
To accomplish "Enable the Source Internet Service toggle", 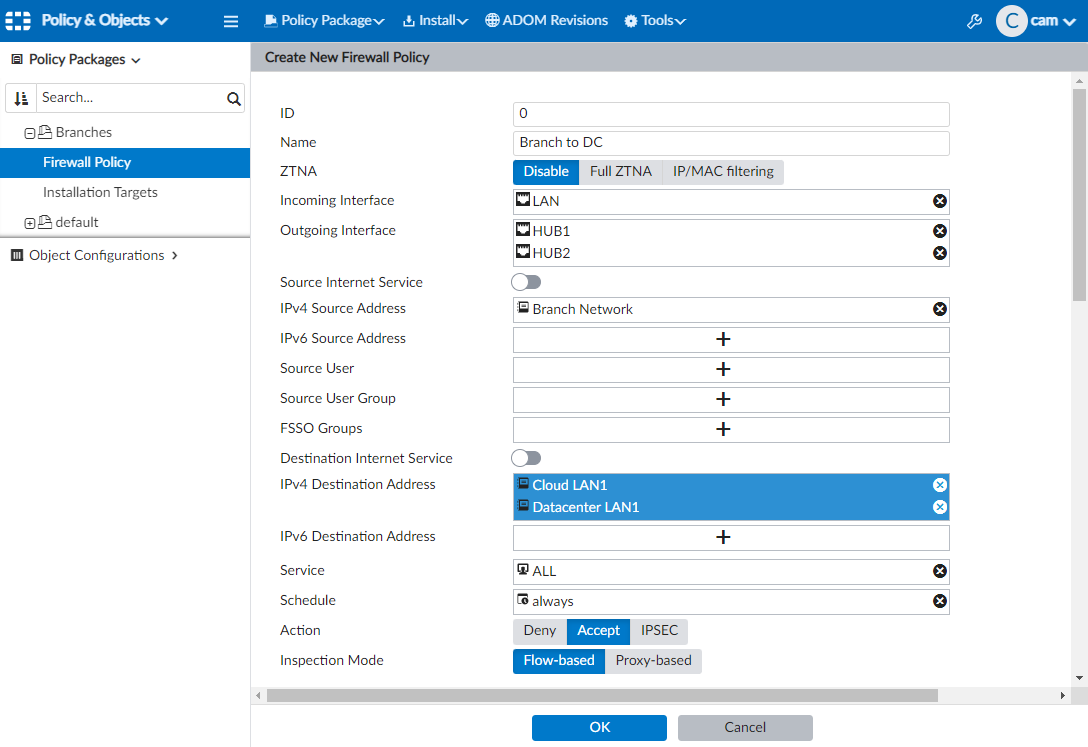I will click(526, 283).
